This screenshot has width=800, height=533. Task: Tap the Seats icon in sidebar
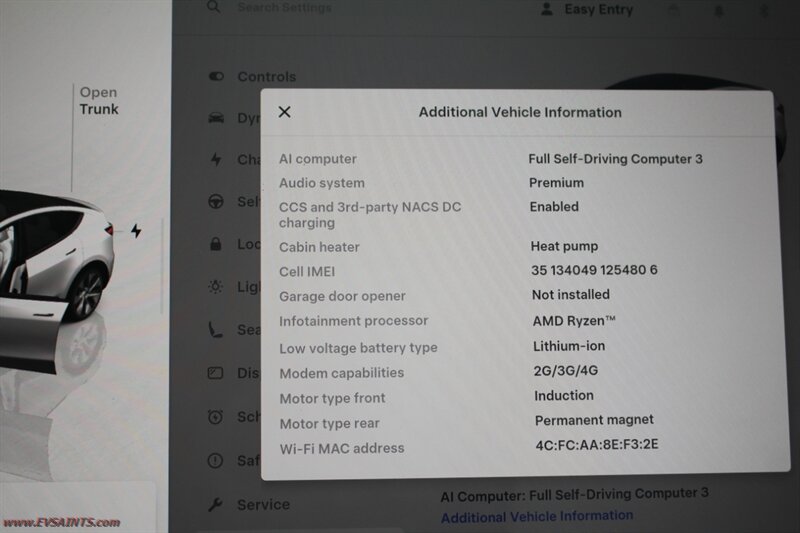click(x=216, y=330)
